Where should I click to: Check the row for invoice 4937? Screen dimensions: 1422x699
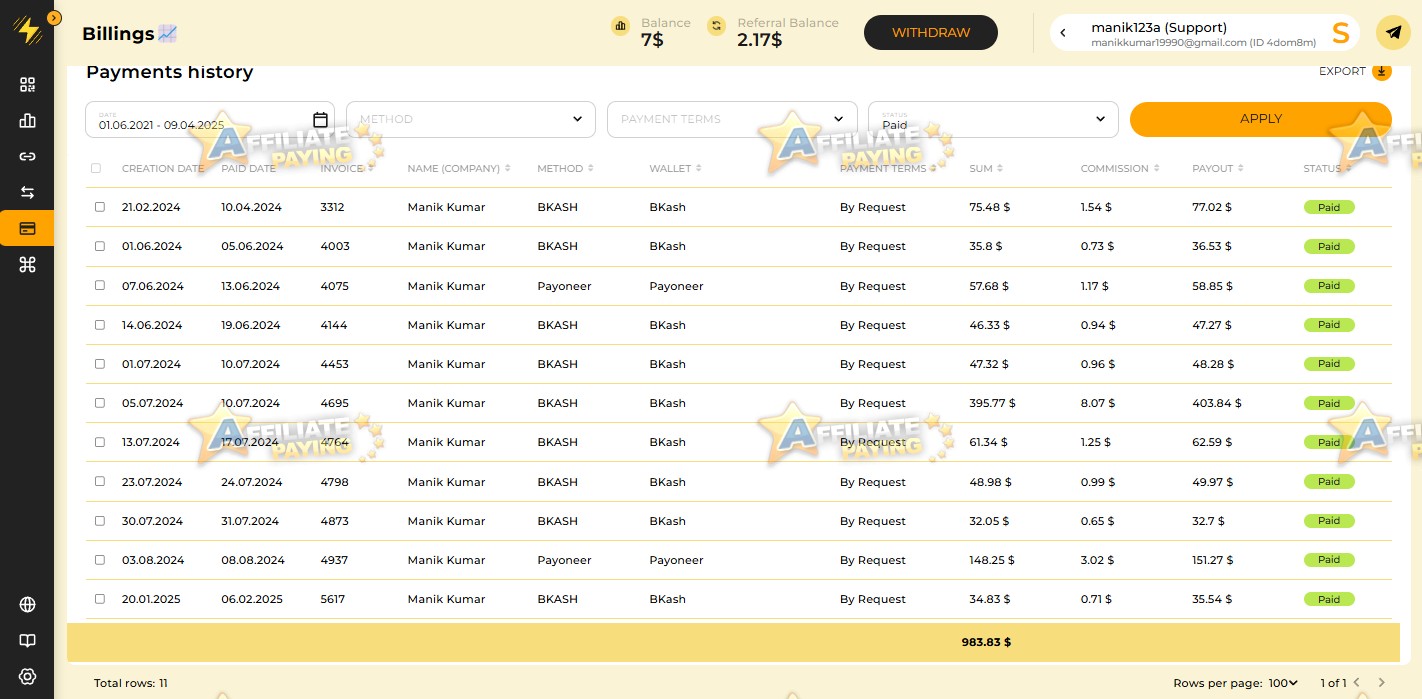click(99, 559)
